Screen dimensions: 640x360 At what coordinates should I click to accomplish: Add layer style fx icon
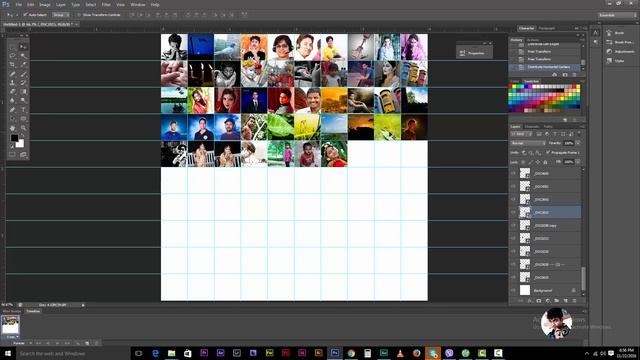click(530, 301)
